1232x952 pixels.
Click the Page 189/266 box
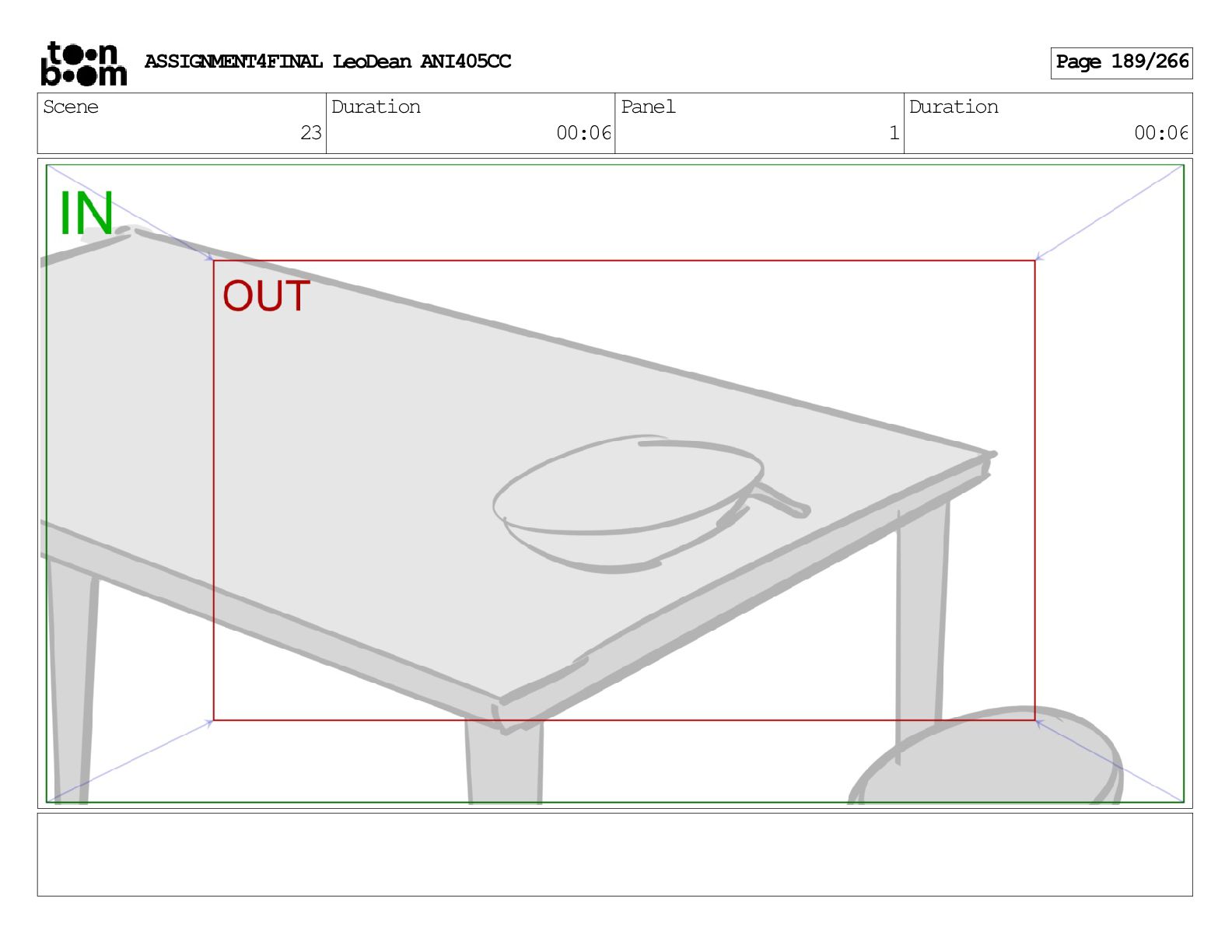[1122, 62]
